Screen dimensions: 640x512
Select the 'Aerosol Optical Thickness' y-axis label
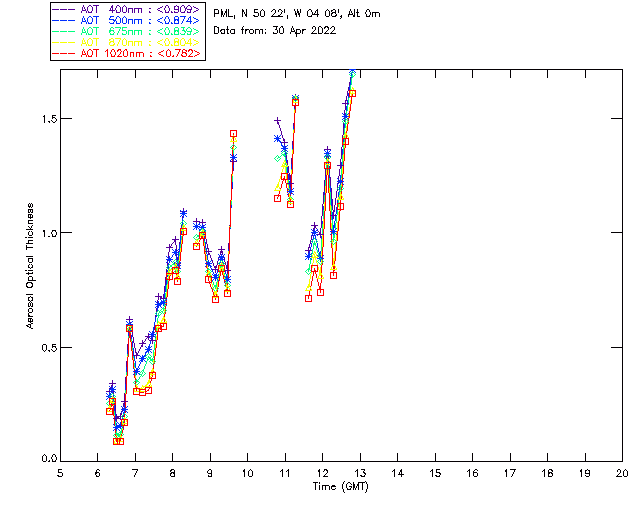(x=31, y=266)
